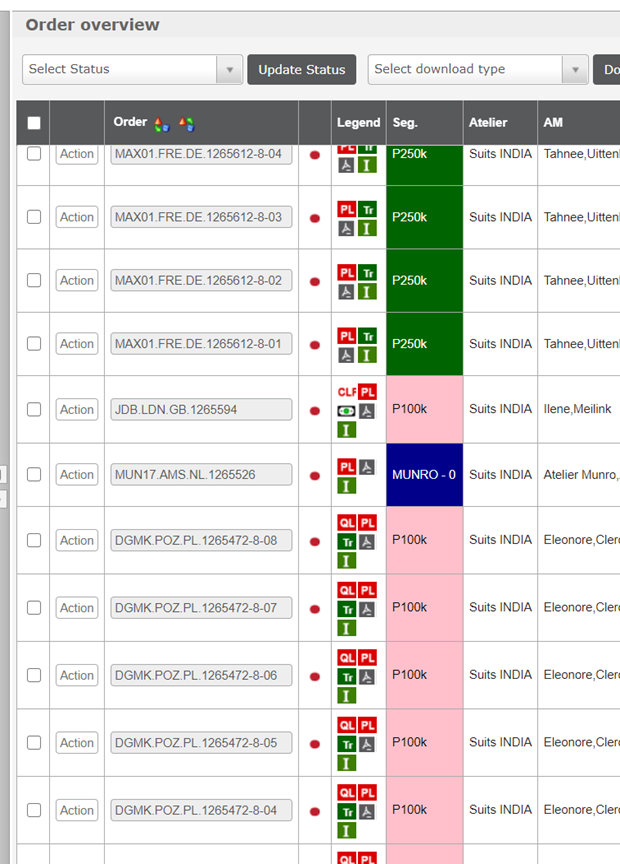This screenshot has height=864, width=620.
Task: Open PDF icon for MAX01.FRE.DE.1265612-8-03
Action: click(x=346, y=228)
